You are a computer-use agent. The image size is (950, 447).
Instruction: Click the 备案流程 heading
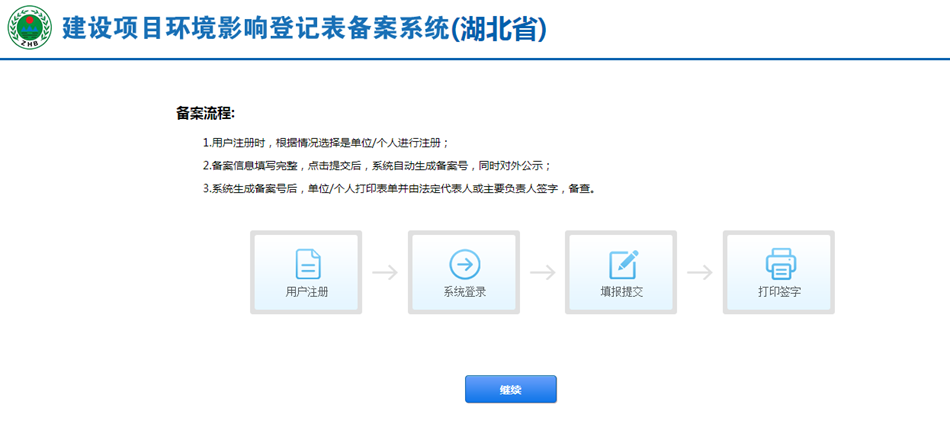pos(205,113)
